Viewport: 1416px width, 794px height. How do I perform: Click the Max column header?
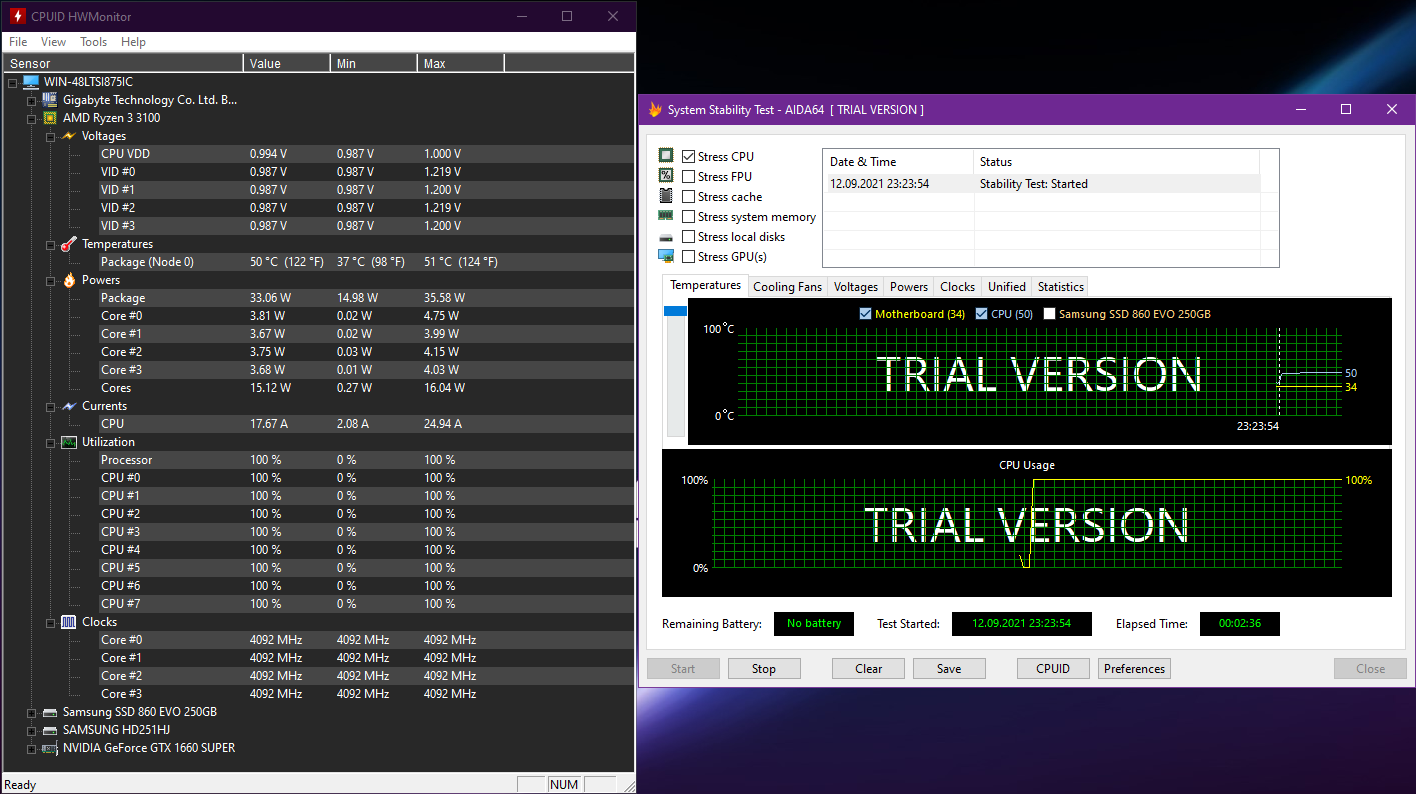click(x=460, y=64)
